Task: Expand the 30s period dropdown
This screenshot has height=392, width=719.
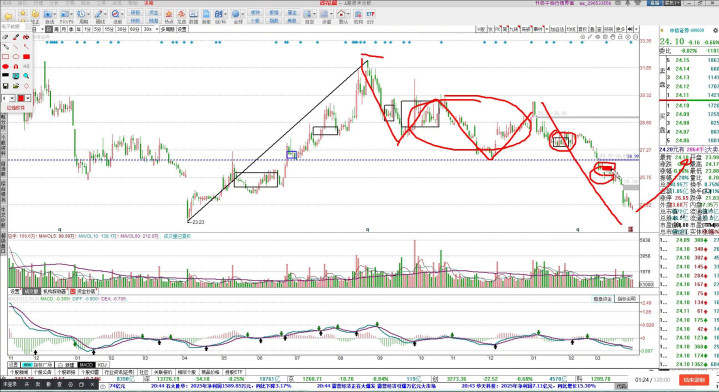Action: (157, 29)
